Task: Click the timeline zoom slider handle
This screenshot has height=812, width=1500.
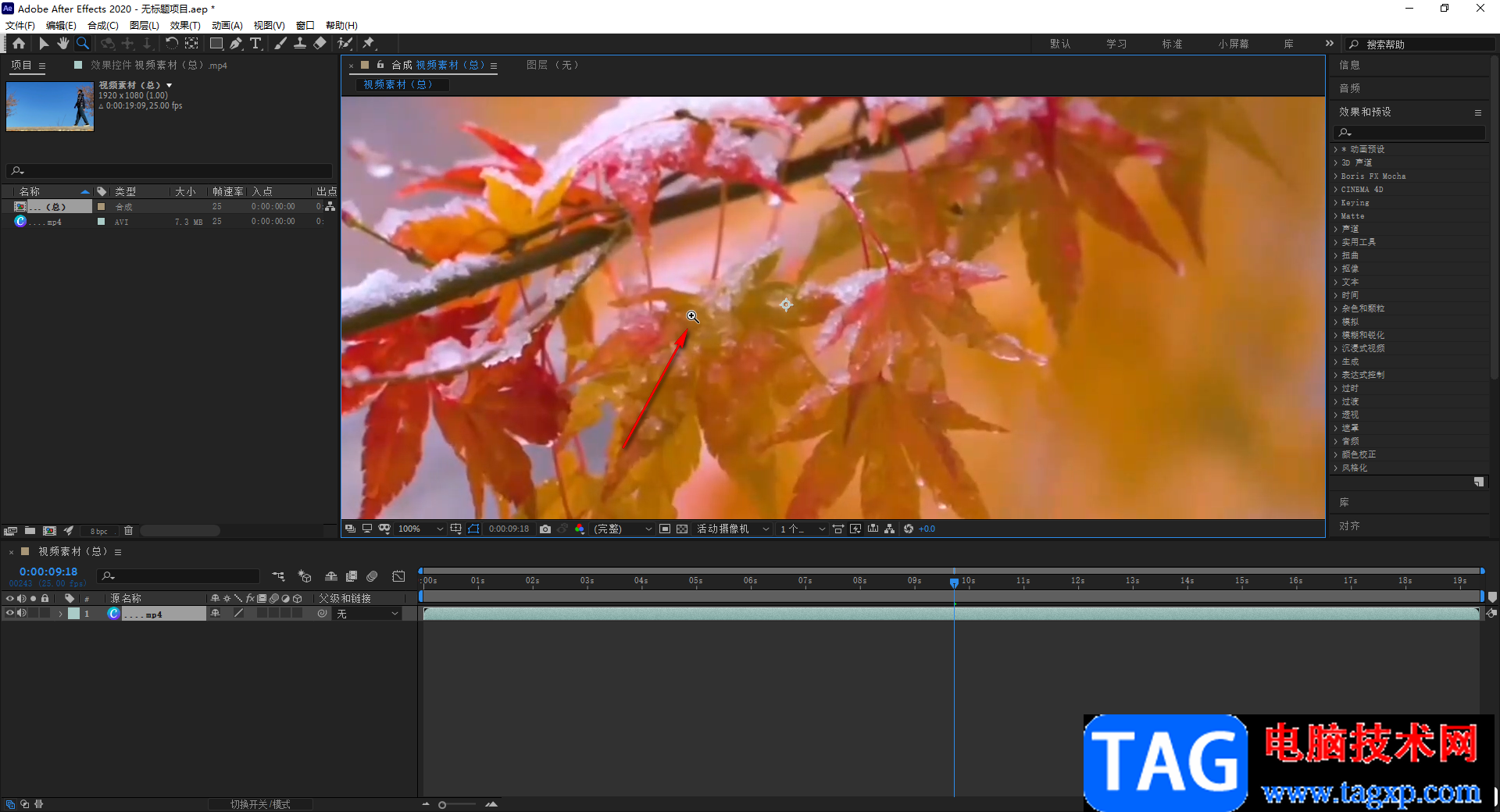Action: (442, 804)
